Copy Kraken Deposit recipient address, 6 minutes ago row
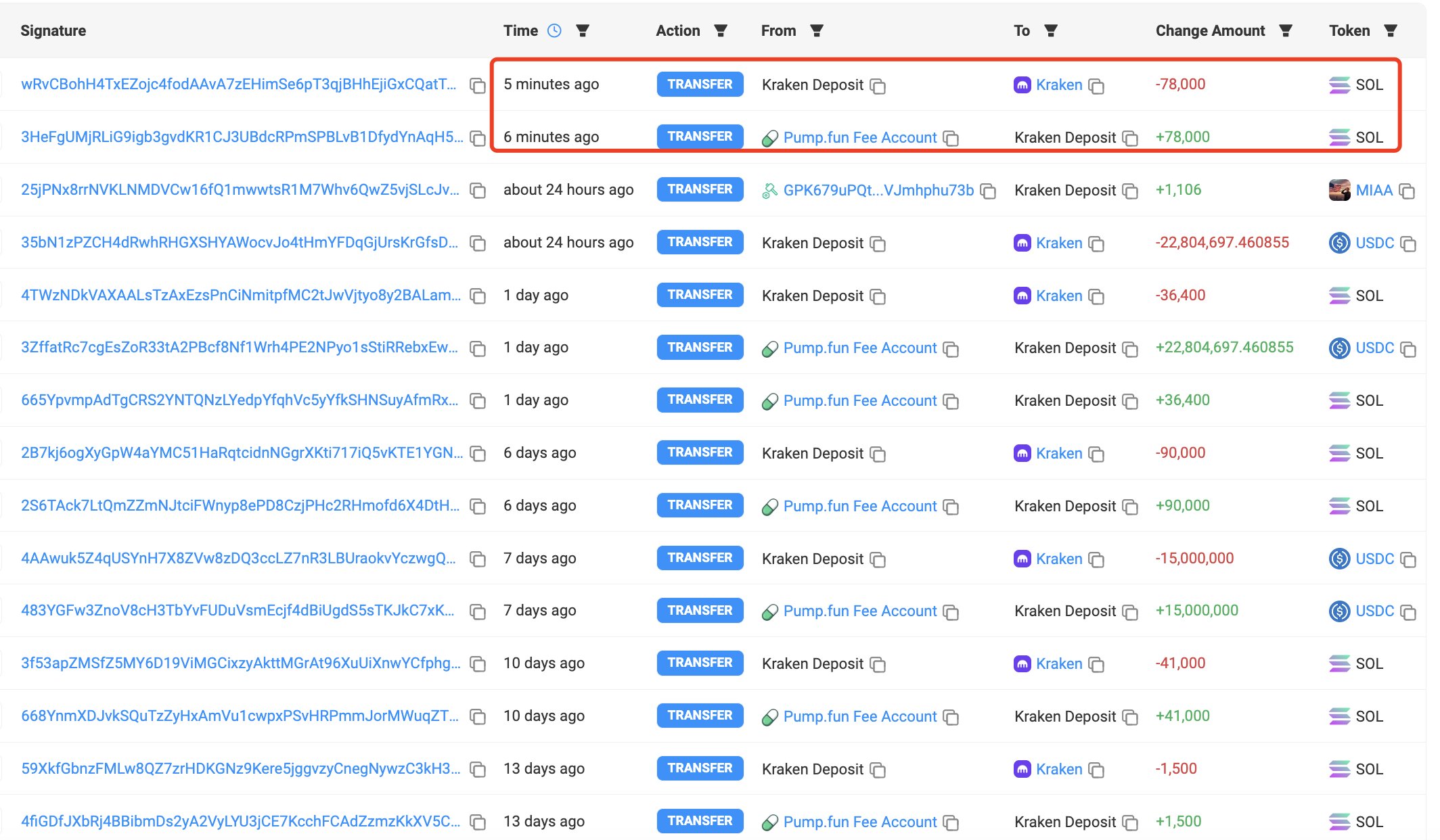 [x=1130, y=139]
